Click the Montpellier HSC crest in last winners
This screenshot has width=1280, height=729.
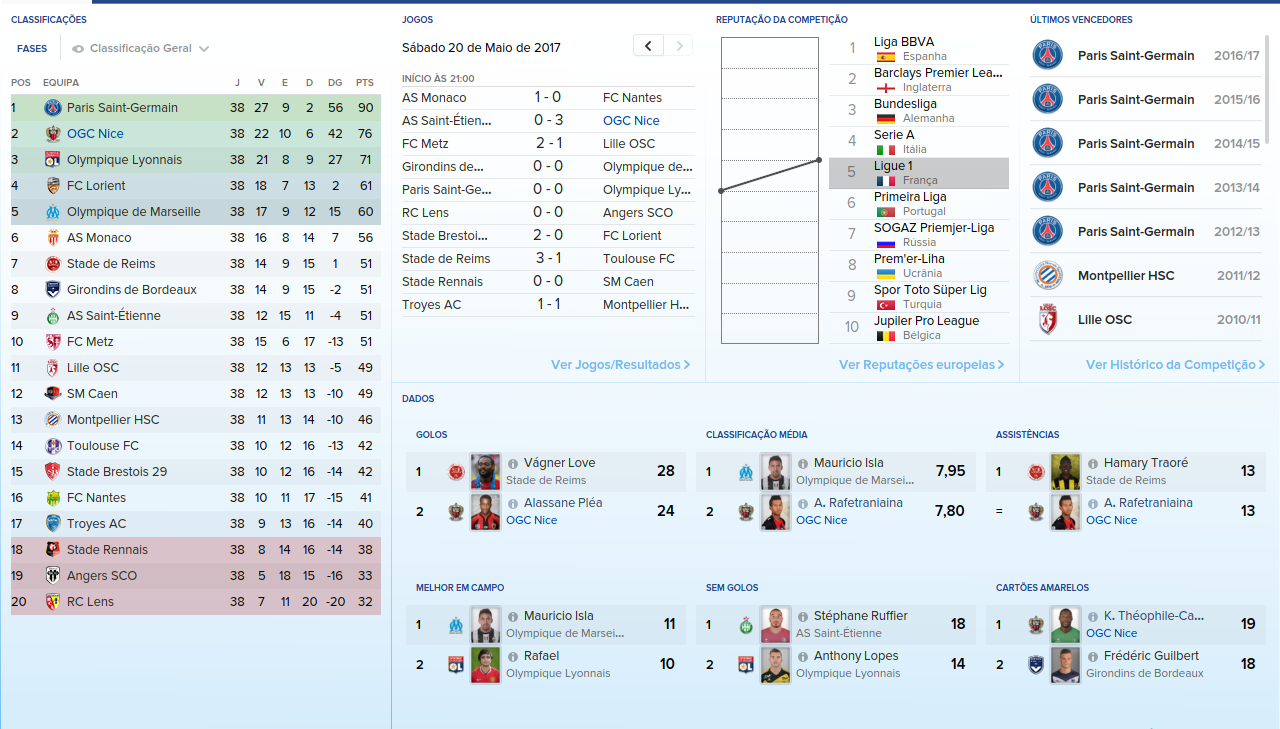[1047, 275]
